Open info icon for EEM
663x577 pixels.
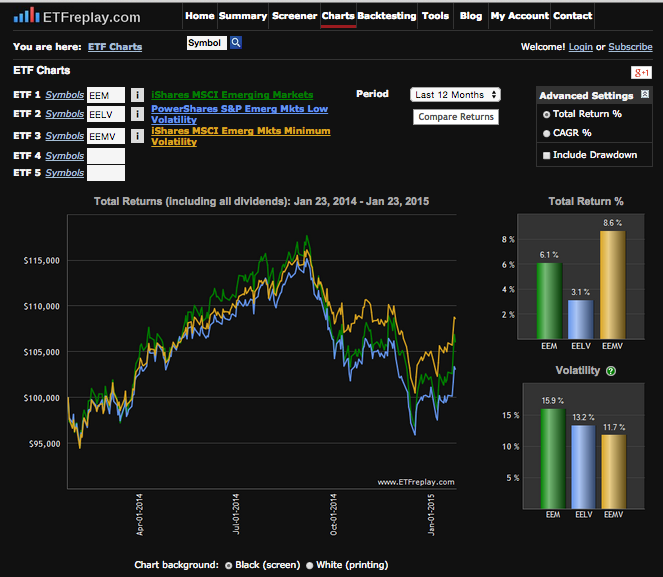(x=137, y=95)
